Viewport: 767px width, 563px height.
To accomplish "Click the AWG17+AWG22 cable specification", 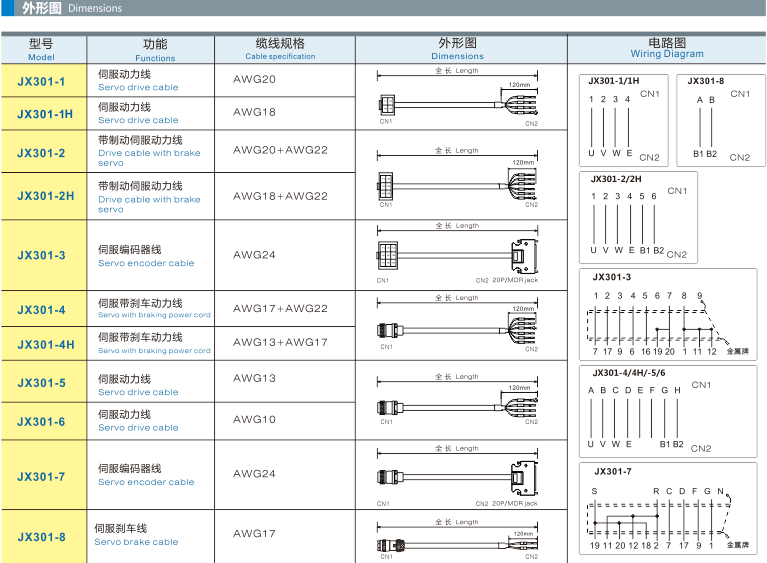I will [x=280, y=308].
